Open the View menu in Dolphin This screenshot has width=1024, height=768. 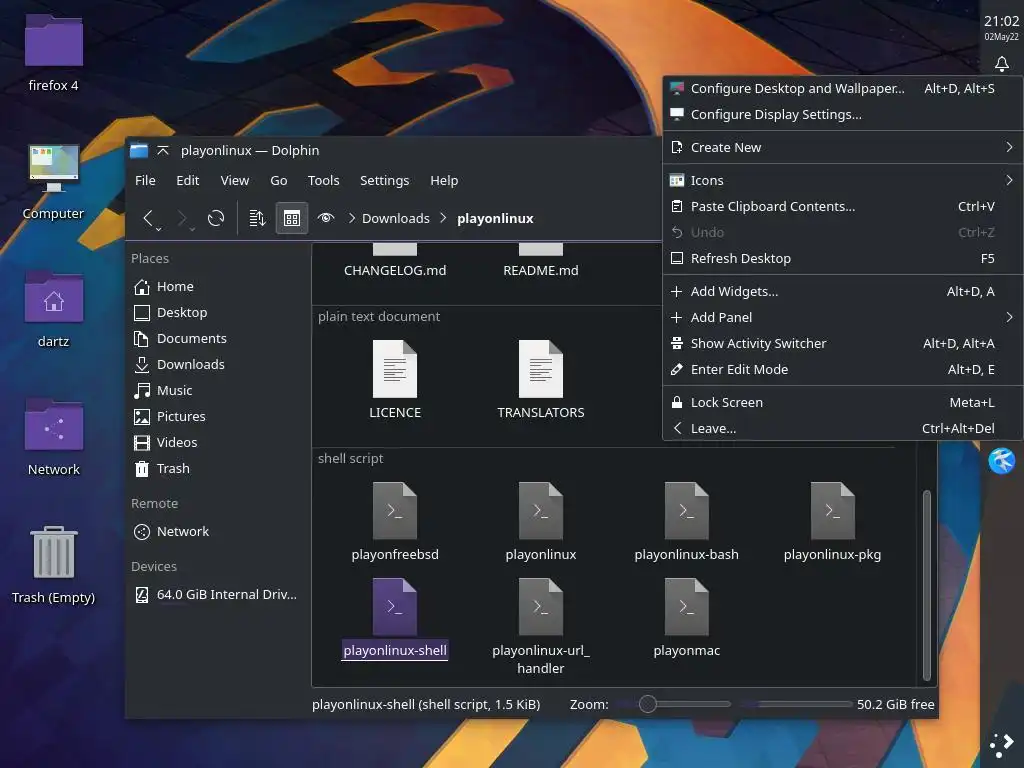tap(234, 180)
